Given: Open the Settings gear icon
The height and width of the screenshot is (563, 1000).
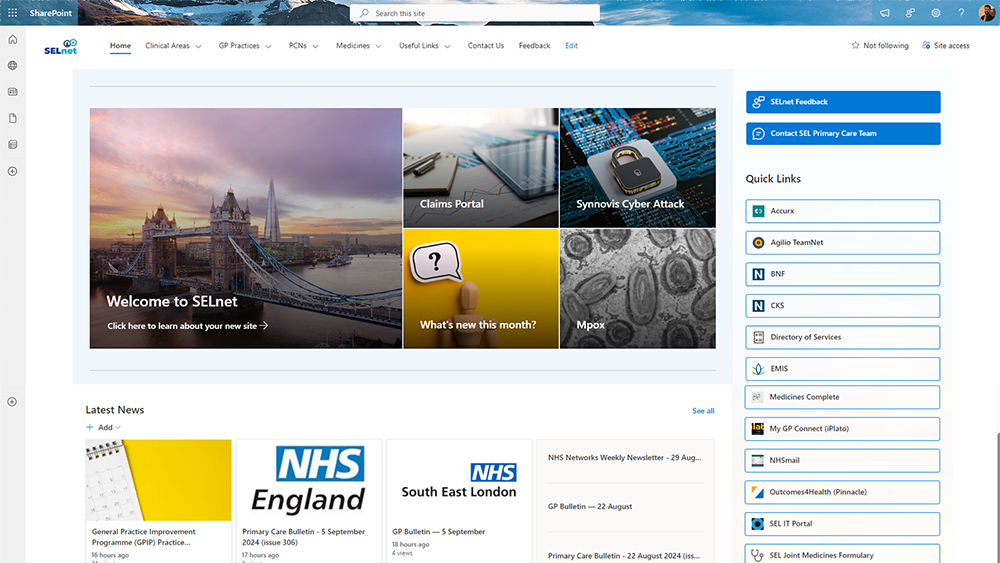Looking at the screenshot, I should (936, 13).
